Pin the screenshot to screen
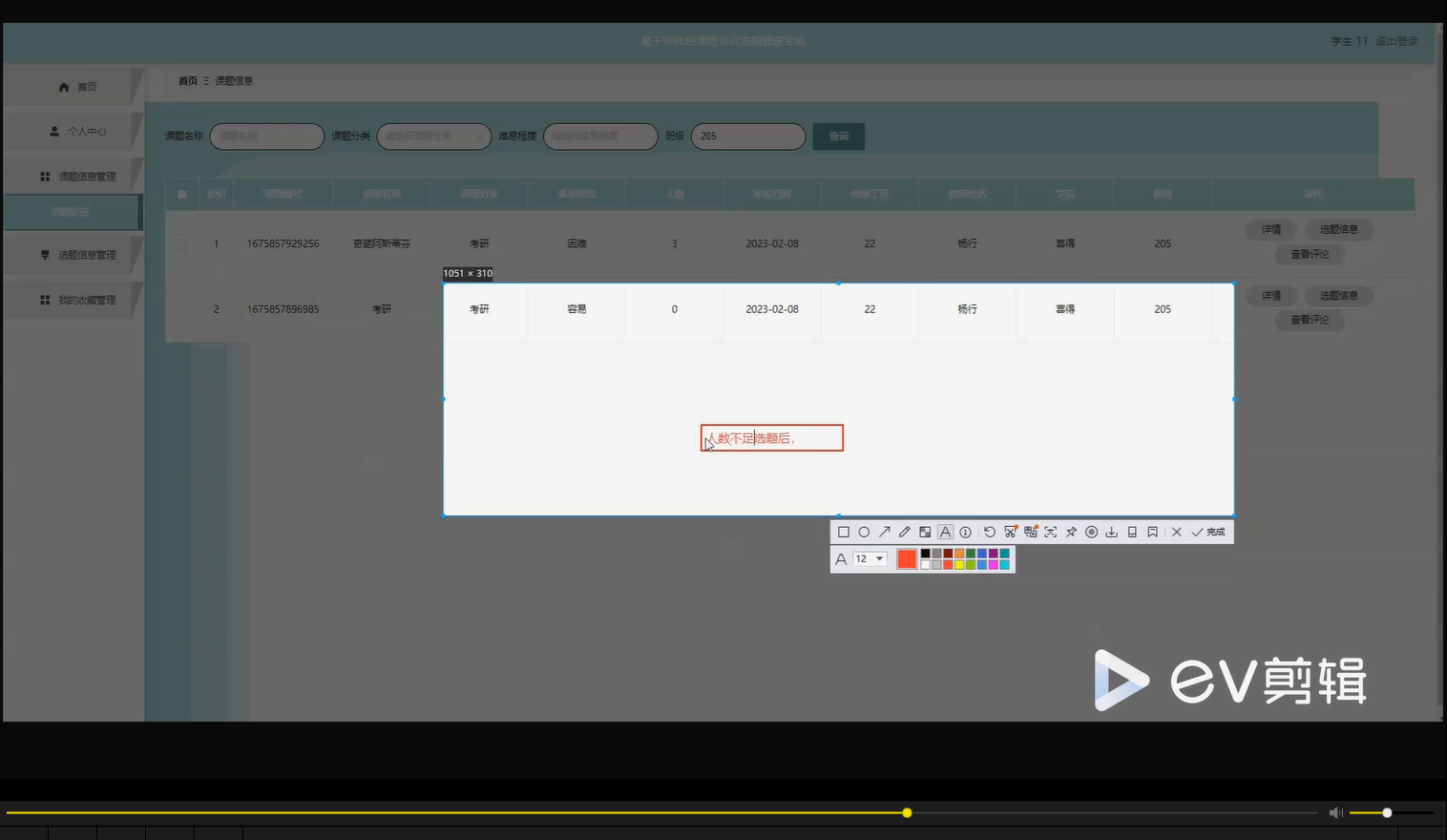1447x840 pixels. (x=1071, y=532)
